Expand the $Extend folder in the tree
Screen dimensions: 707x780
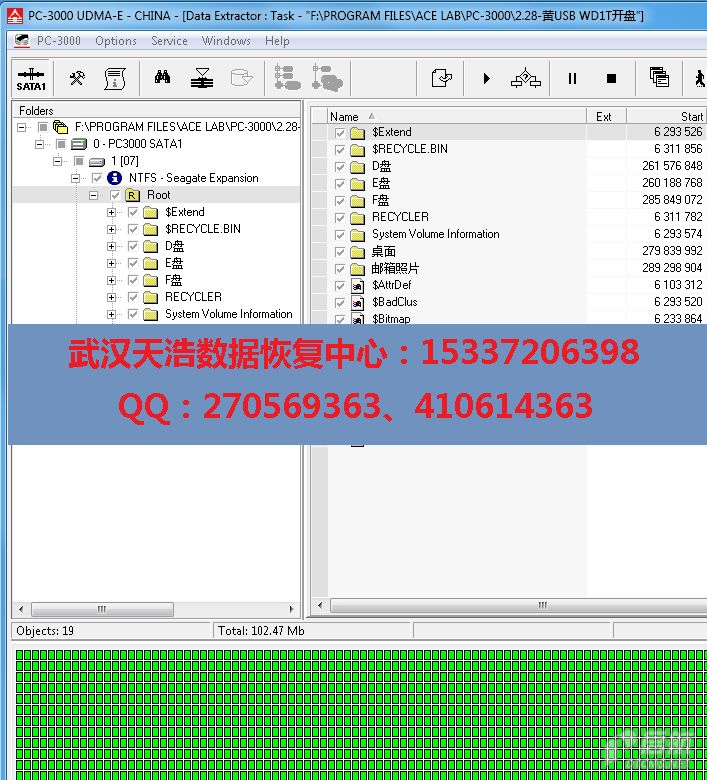click(x=112, y=212)
